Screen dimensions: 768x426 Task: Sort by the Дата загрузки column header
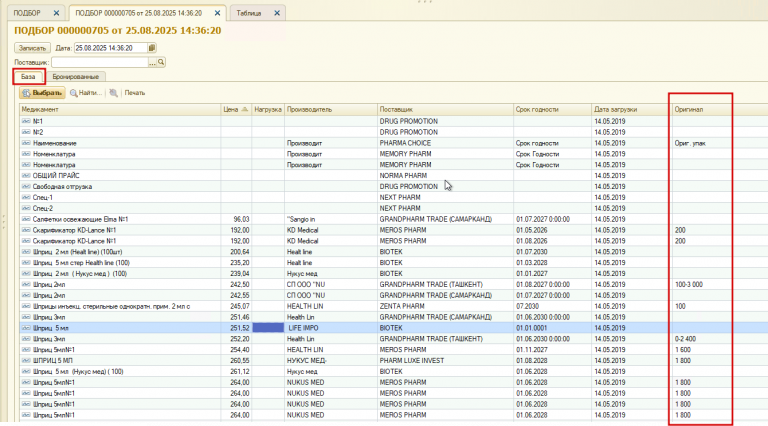(x=632, y=110)
